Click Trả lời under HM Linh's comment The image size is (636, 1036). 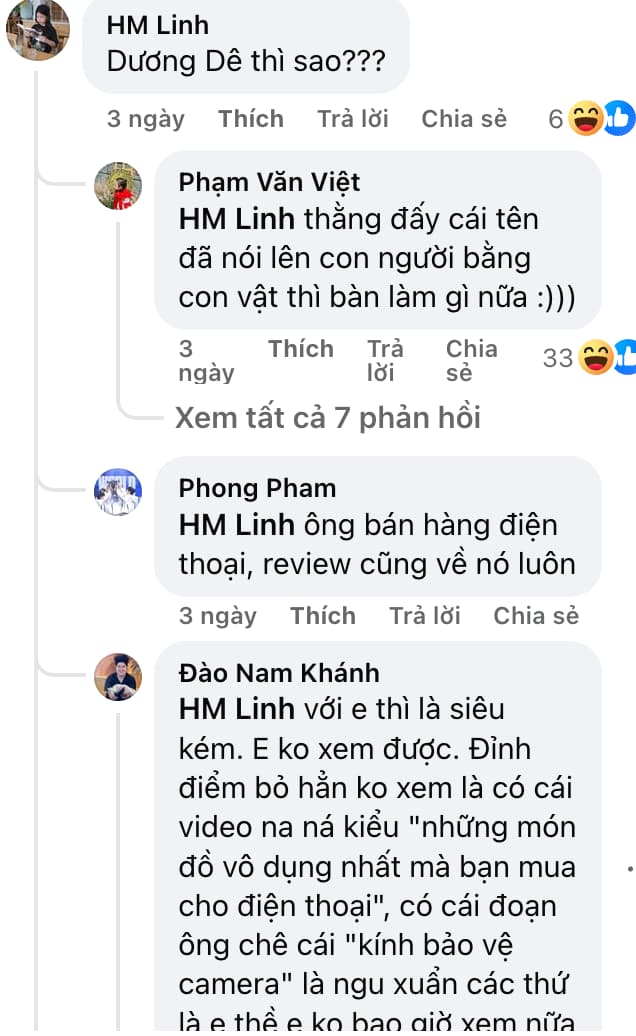tap(353, 119)
